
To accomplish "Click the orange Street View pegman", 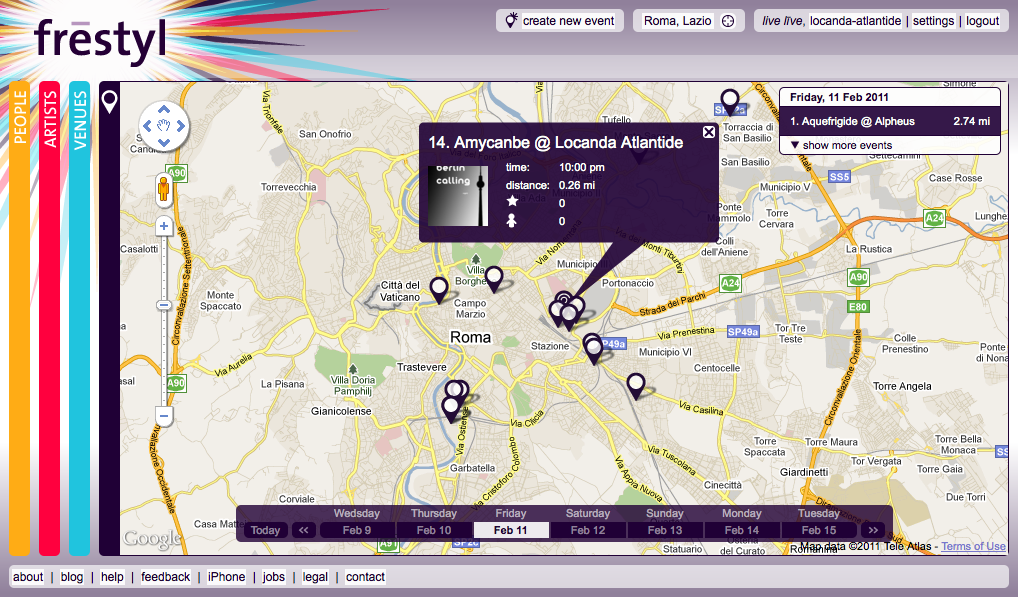I will coord(164,190).
